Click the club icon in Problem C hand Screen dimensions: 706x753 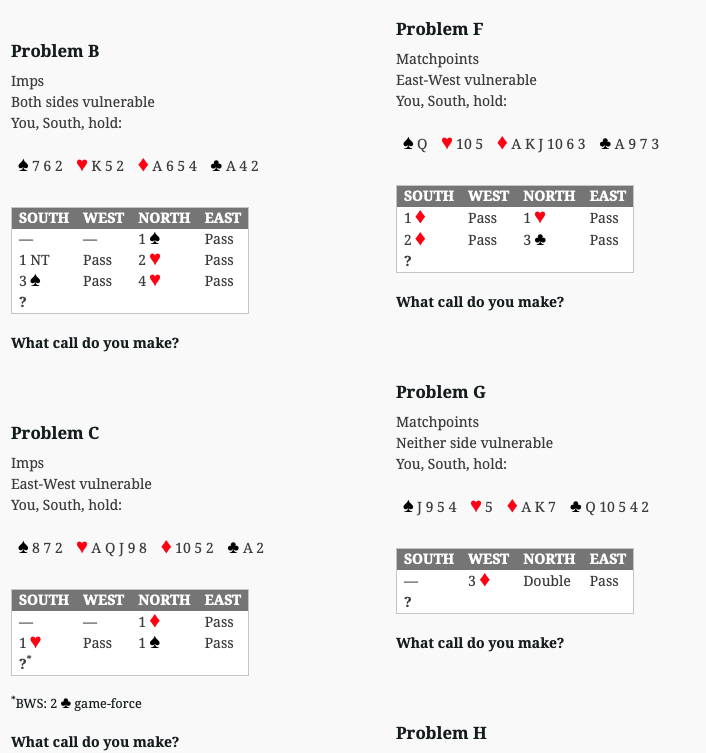tap(233, 547)
